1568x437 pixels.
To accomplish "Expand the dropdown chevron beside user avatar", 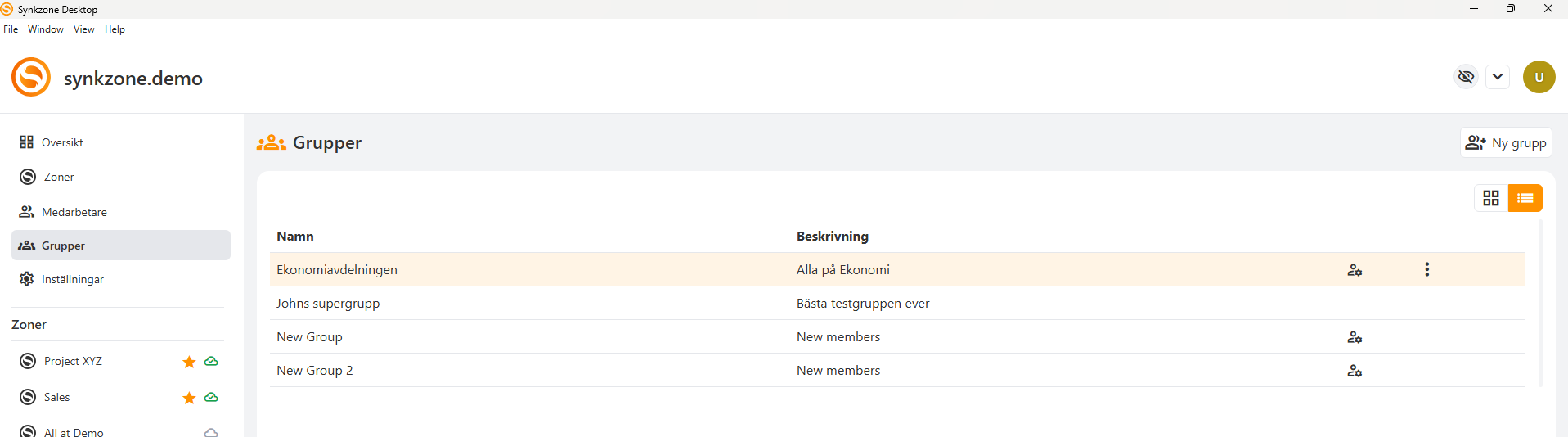I will click(x=1498, y=77).
